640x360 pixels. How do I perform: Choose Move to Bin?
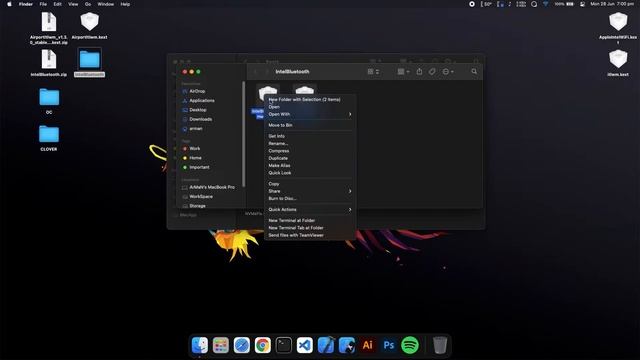tap(310, 125)
